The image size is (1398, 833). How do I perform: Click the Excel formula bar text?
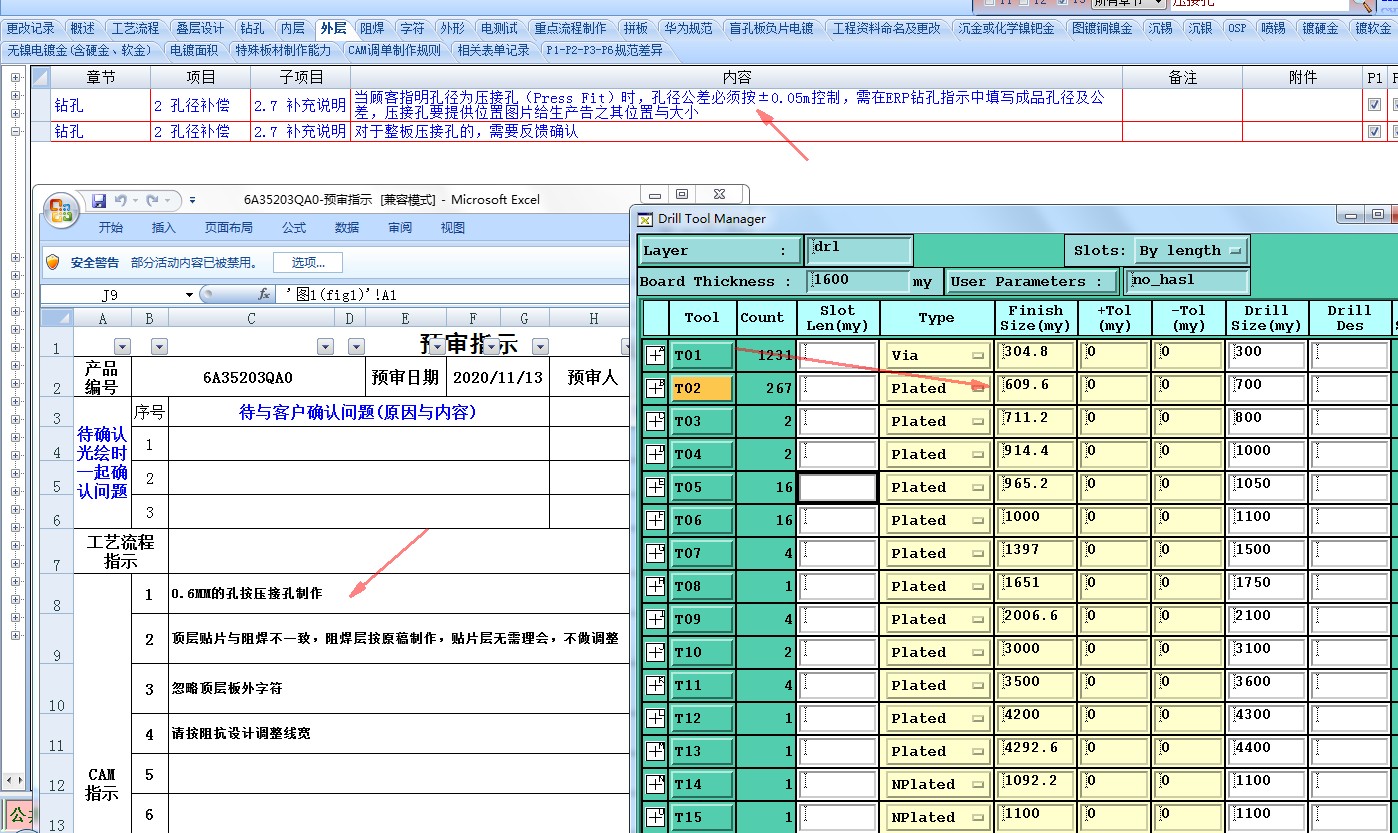point(341,295)
